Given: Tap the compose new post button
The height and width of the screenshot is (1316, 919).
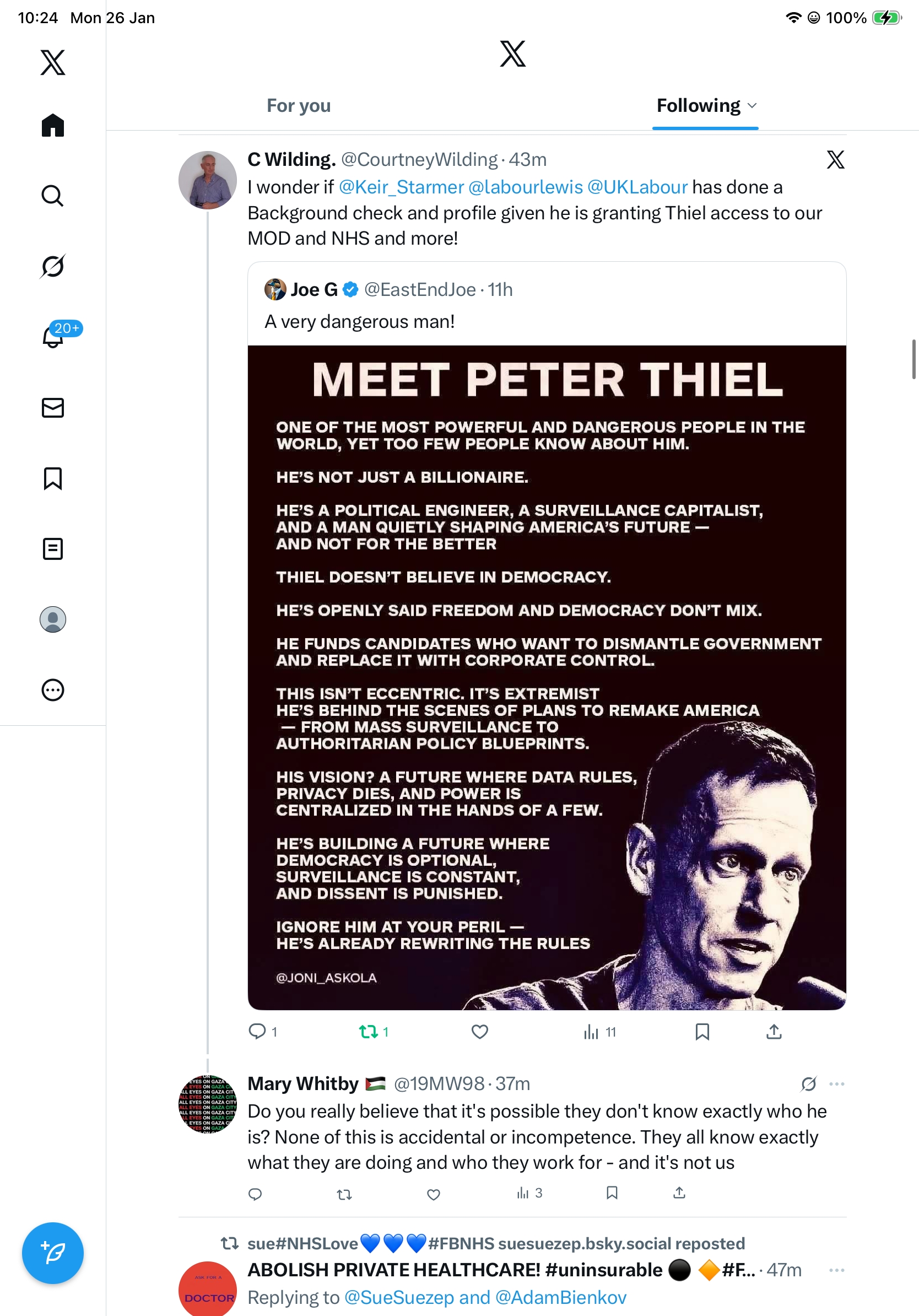Looking at the screenshot, I should [x=53, y=1253].
